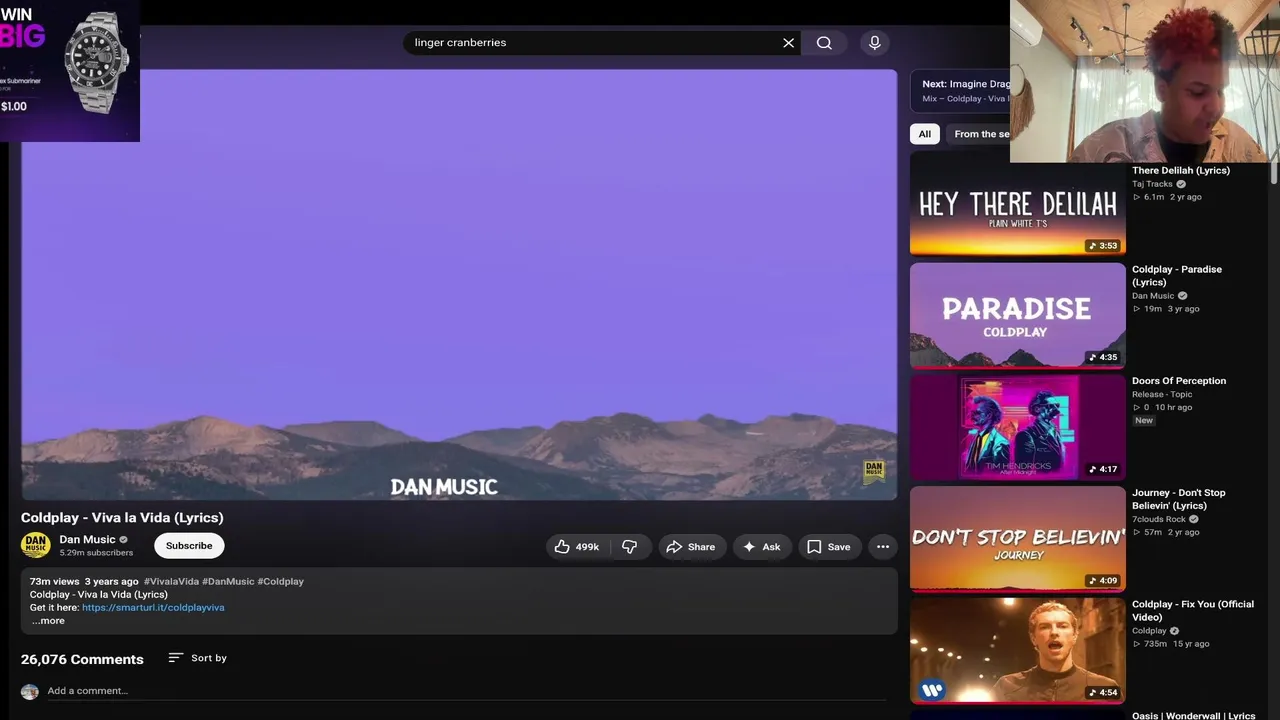Select the All filter chip
This screenshot has width=1280, height=720.
tap(925, 134)
